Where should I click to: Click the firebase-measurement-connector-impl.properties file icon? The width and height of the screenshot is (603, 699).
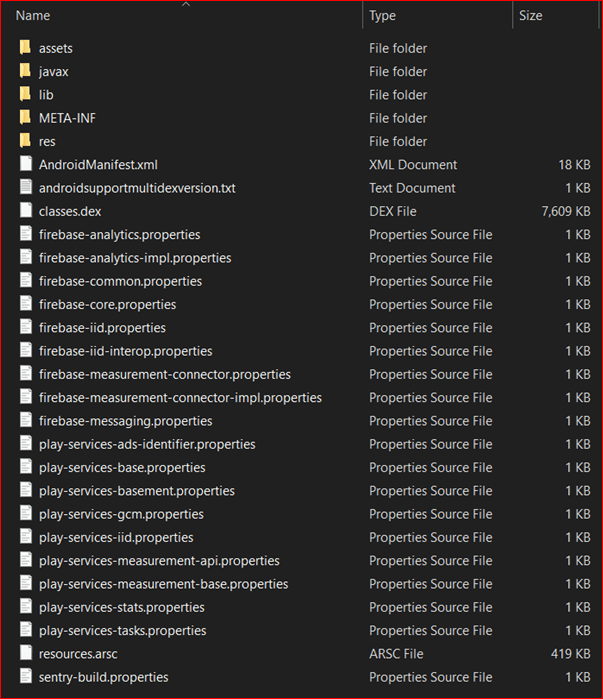[26, 396]
